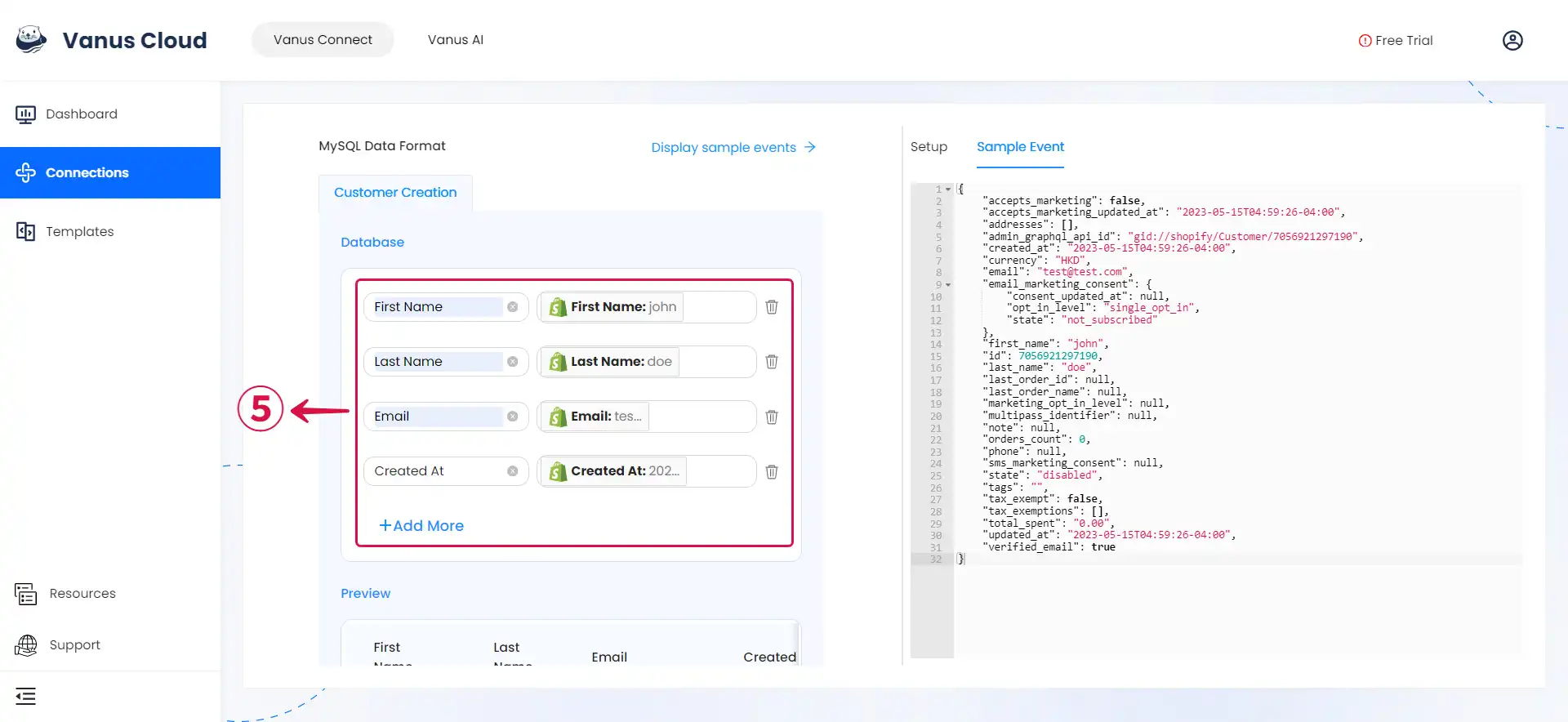Click the Email column header in Preview
1568x722 pixels.
tap(609, 657)
